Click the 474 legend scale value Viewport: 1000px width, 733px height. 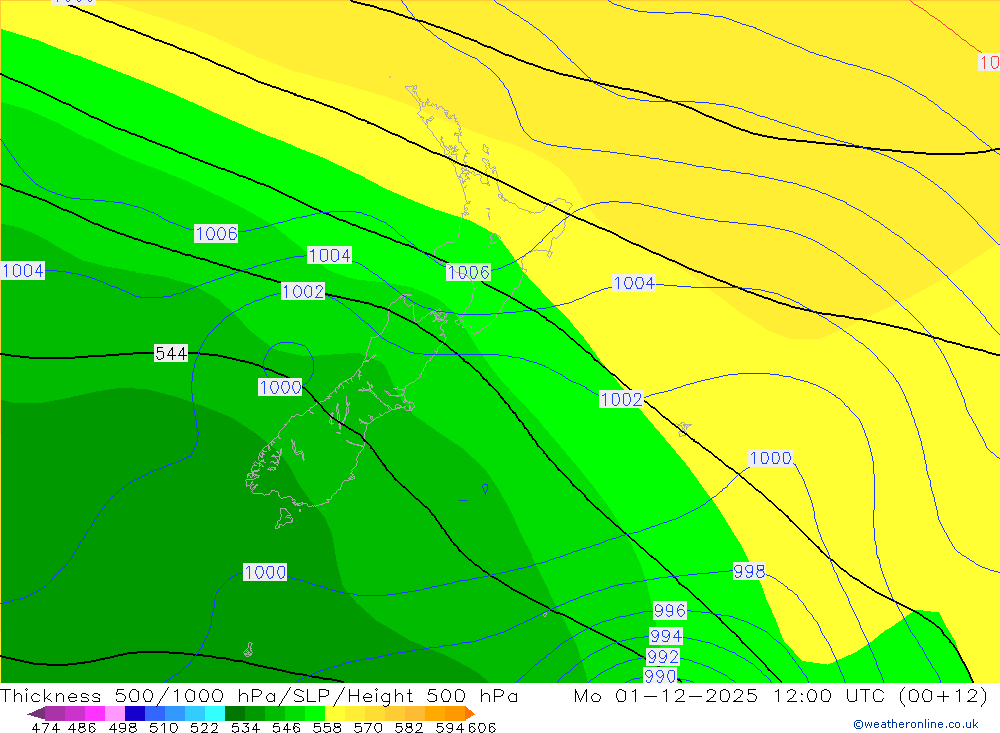pyautogui.click(x=46, y=727)
